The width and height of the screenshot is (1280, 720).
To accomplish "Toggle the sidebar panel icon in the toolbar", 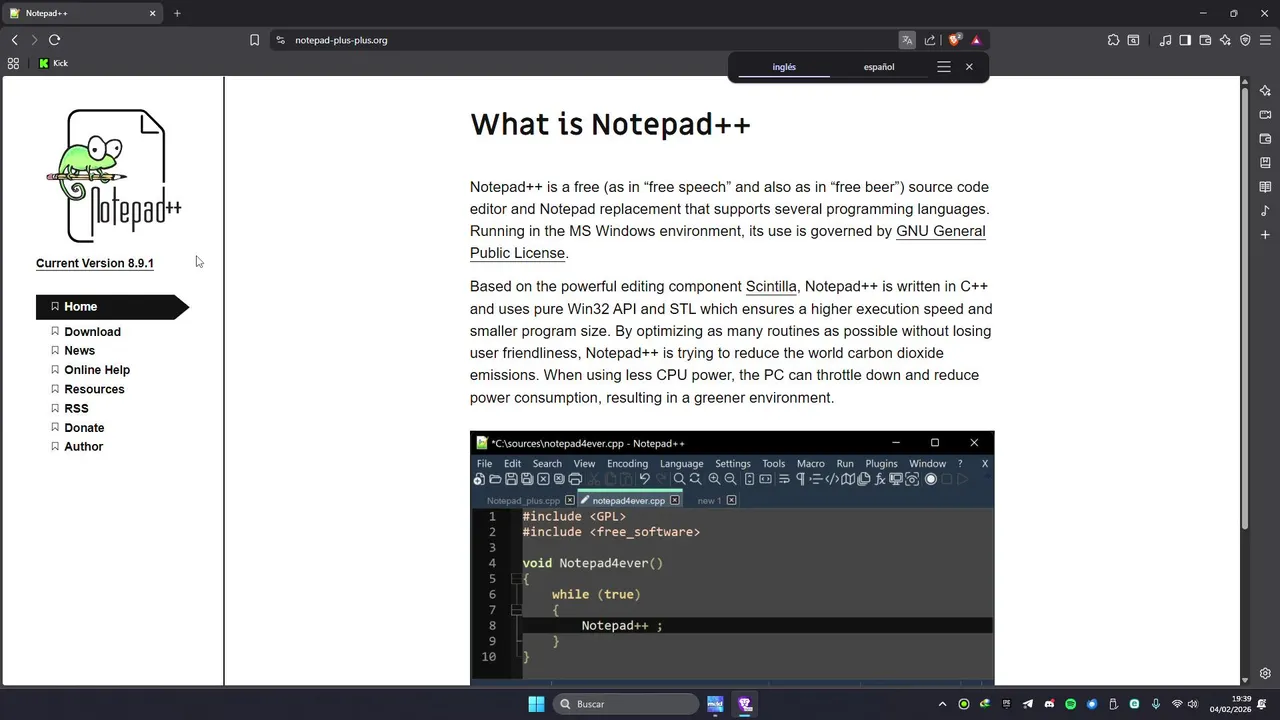I will (1185, 40).
